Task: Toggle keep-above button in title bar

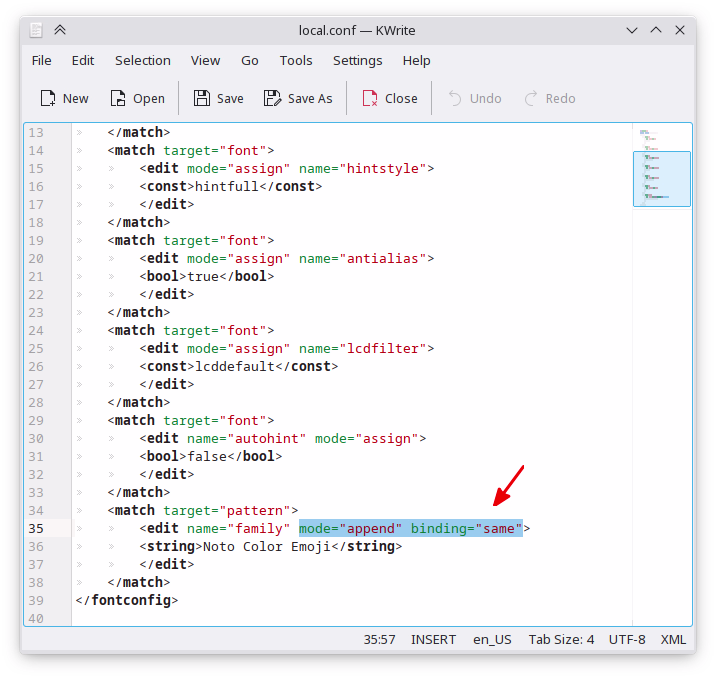Action: [59, 31]
